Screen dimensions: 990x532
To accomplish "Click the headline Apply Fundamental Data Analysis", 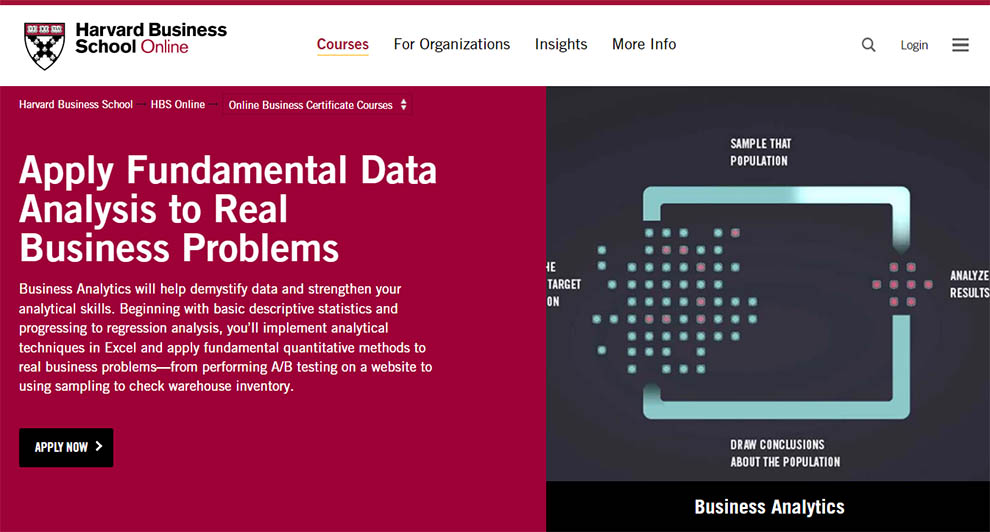I will pos(228,209).
